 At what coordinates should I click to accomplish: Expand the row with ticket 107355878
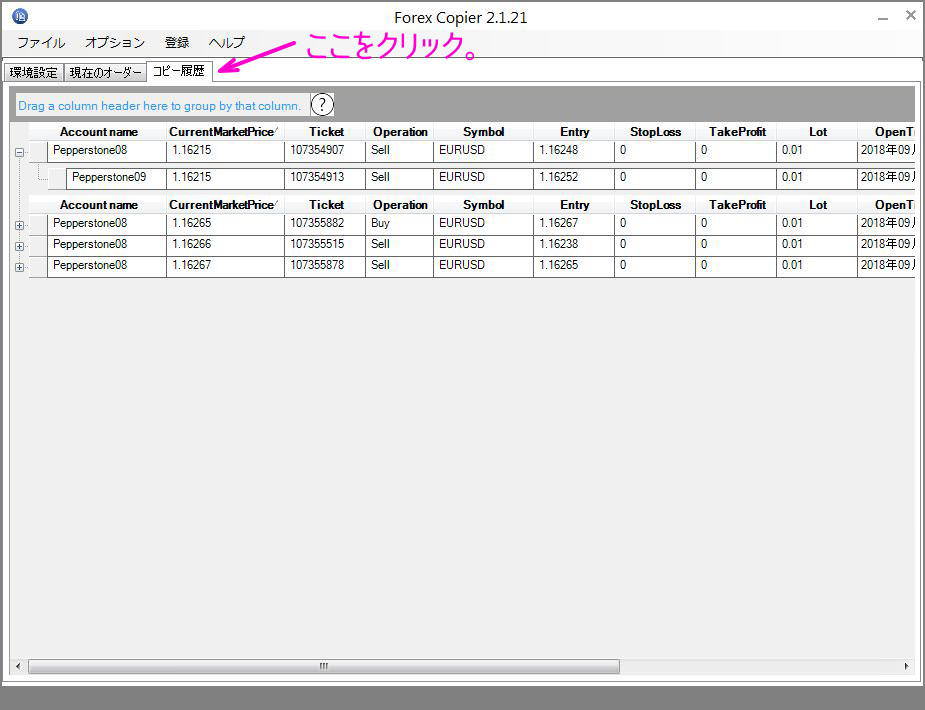[x=19, y=267]
